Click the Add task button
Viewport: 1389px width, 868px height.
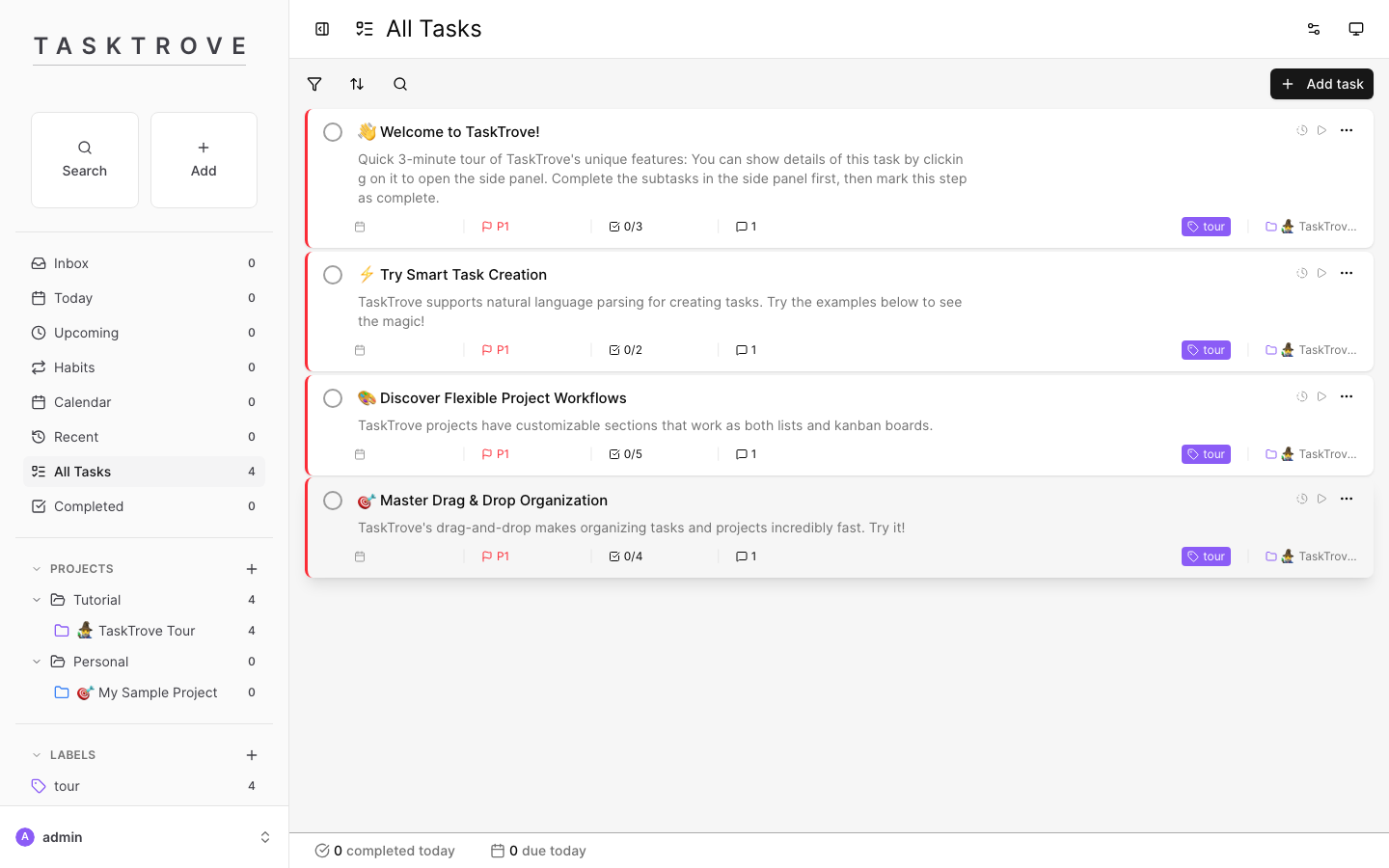1321,84
